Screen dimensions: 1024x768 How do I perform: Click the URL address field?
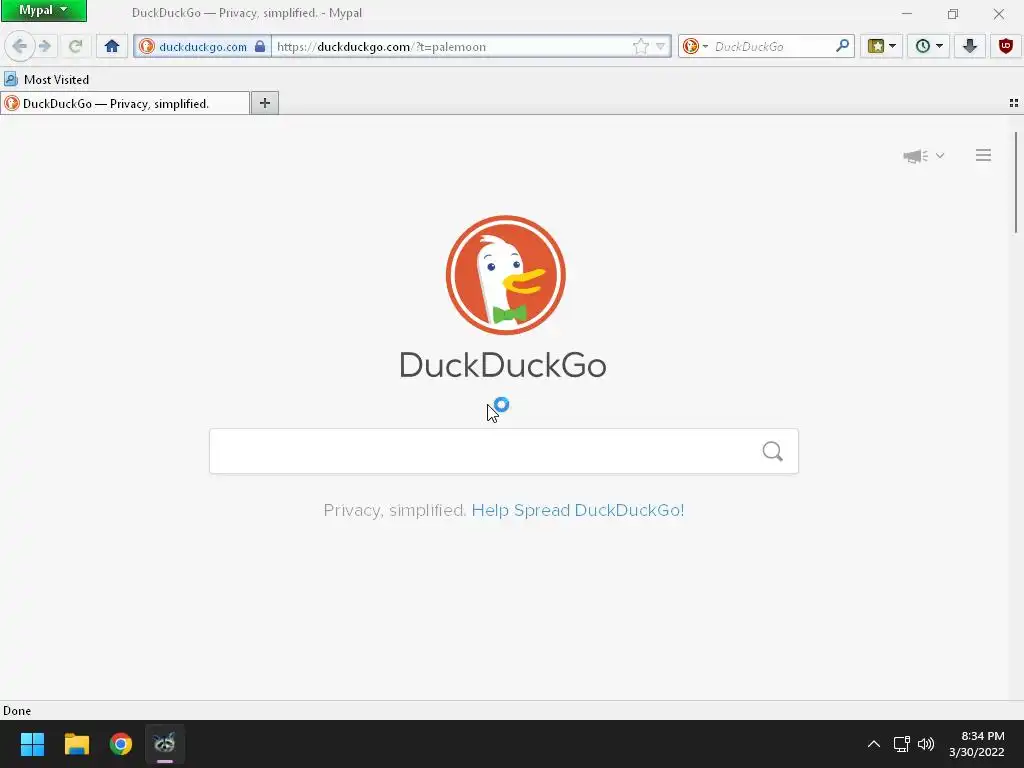(451, 46)
